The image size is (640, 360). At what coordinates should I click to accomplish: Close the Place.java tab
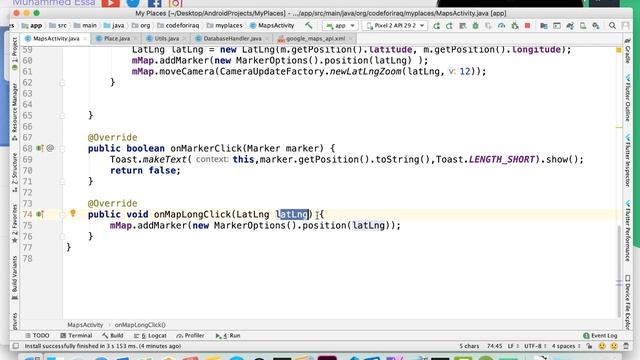(135, 39)
